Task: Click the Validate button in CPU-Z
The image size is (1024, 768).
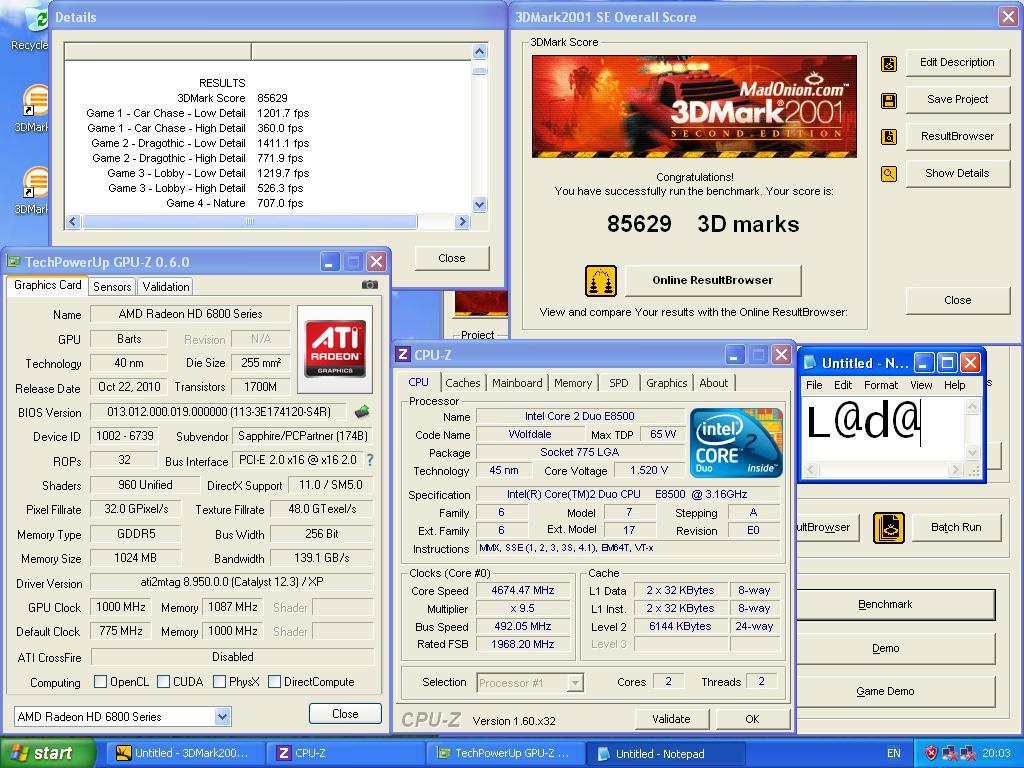Action: click(671, 719)
